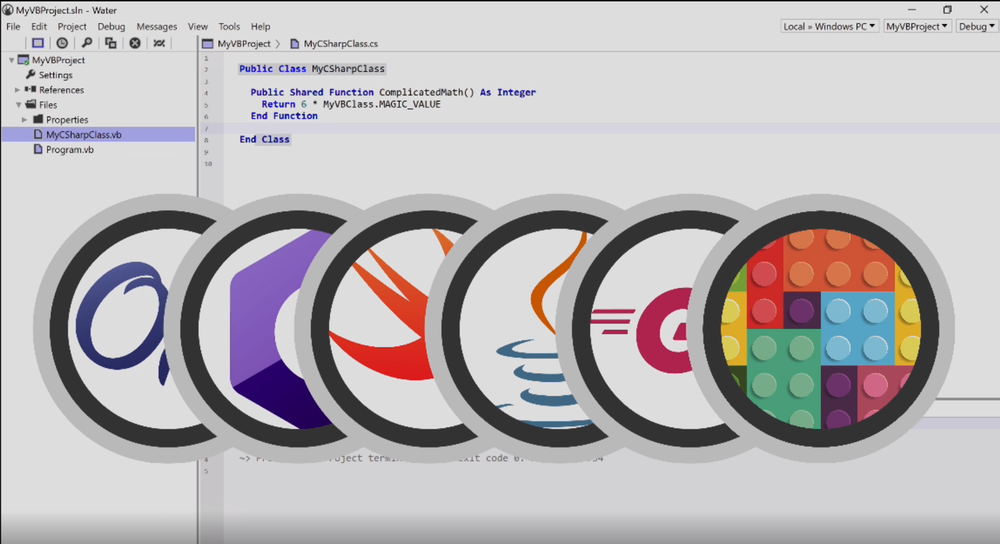Click the folder icon beside Properties
Screen dimensions: 1000x544
[38, 119]
